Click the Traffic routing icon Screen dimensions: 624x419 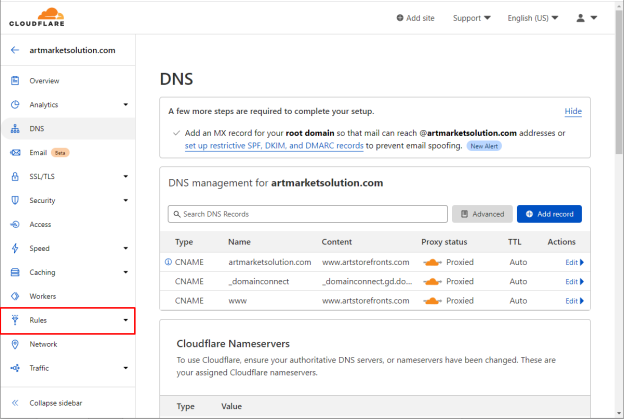click(15, 368)
